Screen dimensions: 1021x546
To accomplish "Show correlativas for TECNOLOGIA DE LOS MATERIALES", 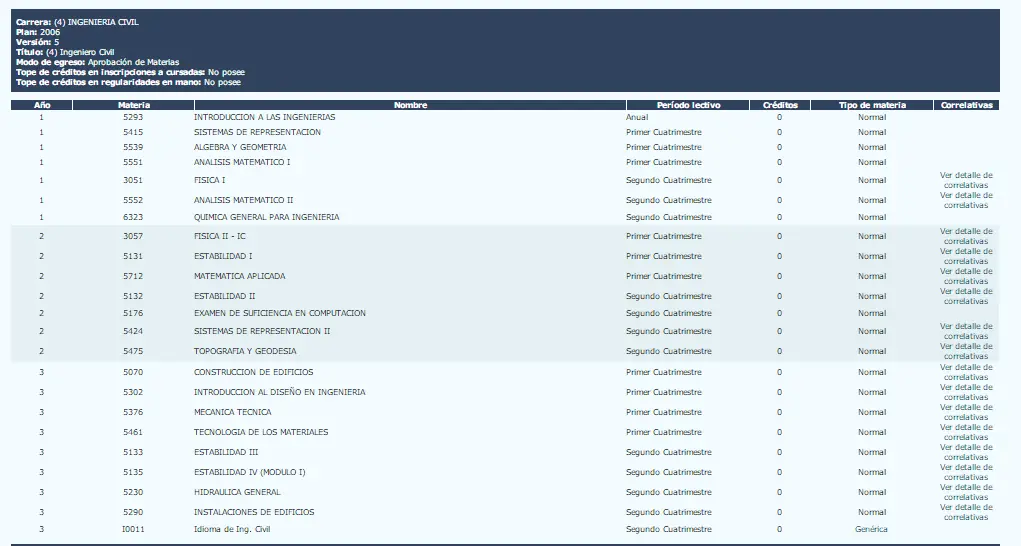I will point(966,432).
